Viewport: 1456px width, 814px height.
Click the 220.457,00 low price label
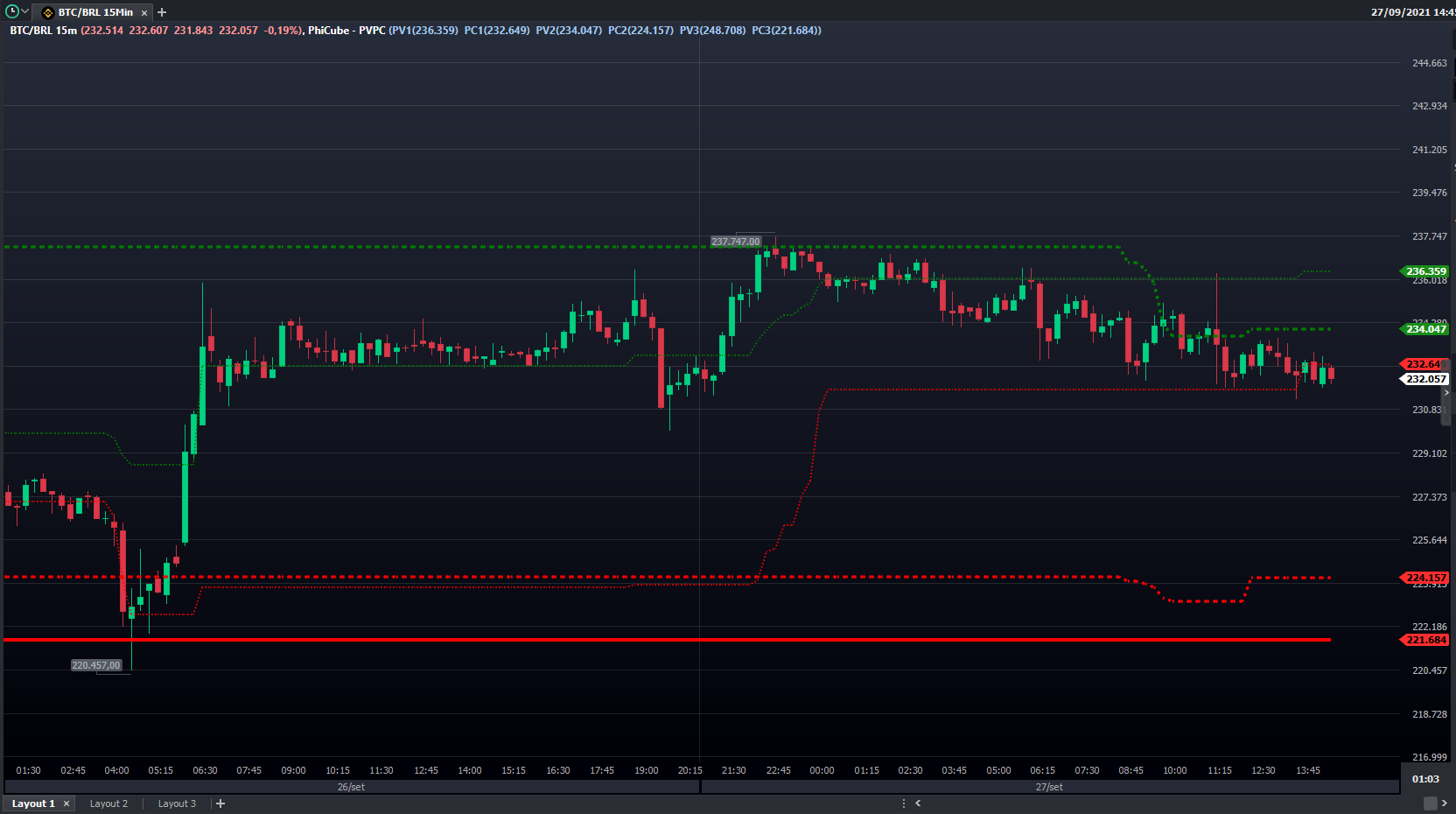(96, 665)
